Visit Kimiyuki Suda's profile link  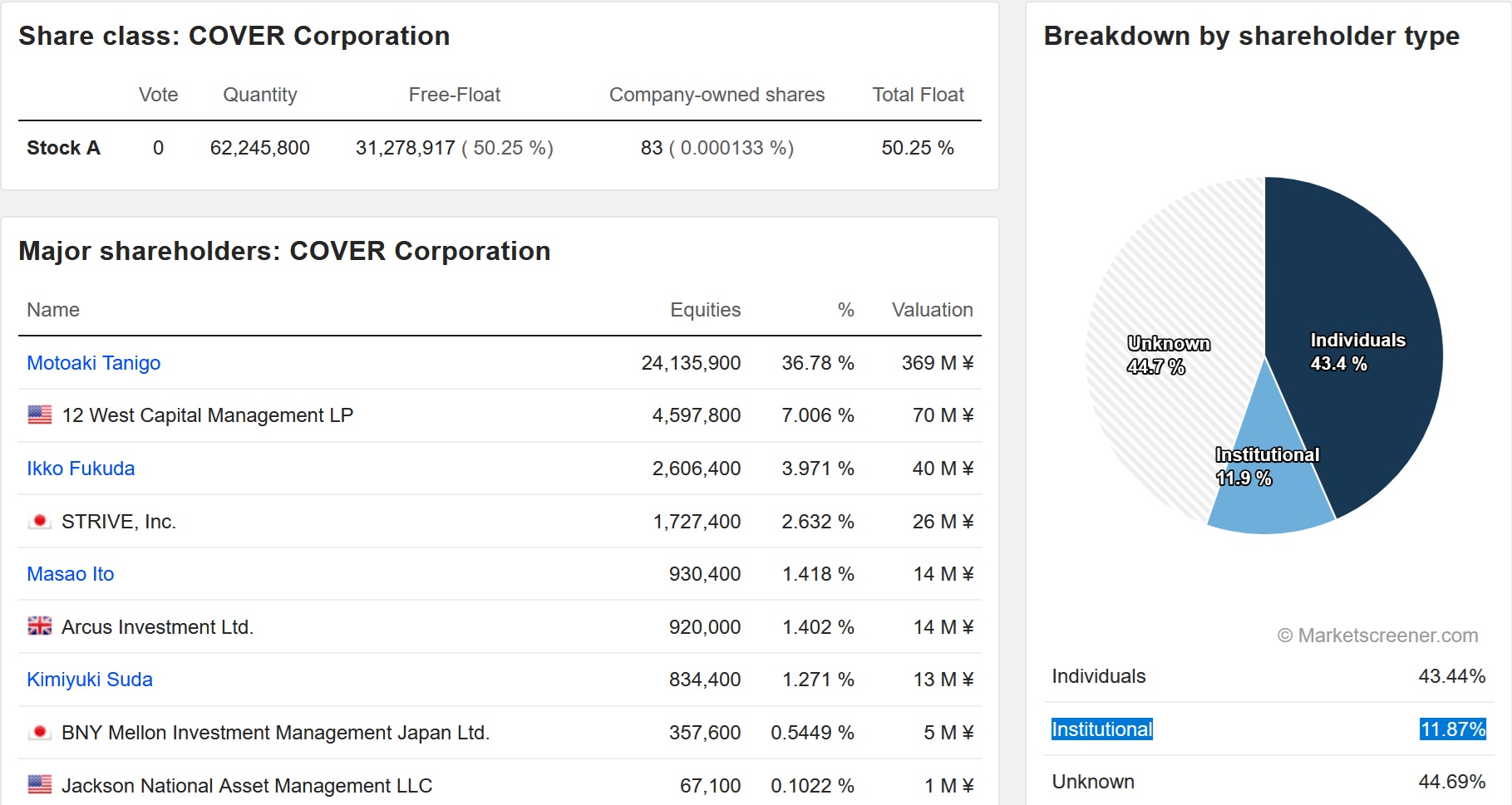pyautogui.click(x=90, y=680)
